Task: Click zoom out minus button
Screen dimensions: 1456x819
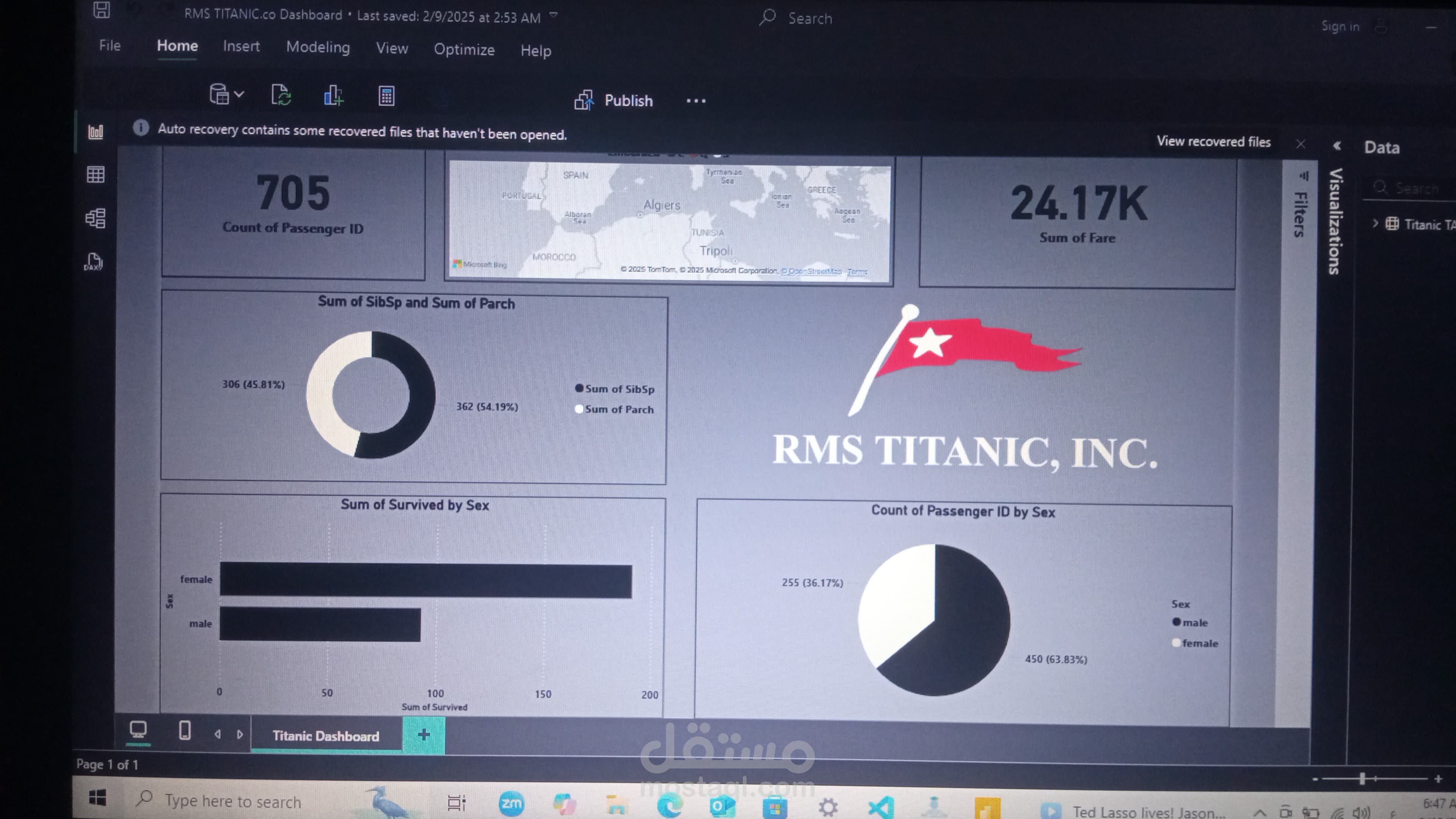Action: (1315, 779)
